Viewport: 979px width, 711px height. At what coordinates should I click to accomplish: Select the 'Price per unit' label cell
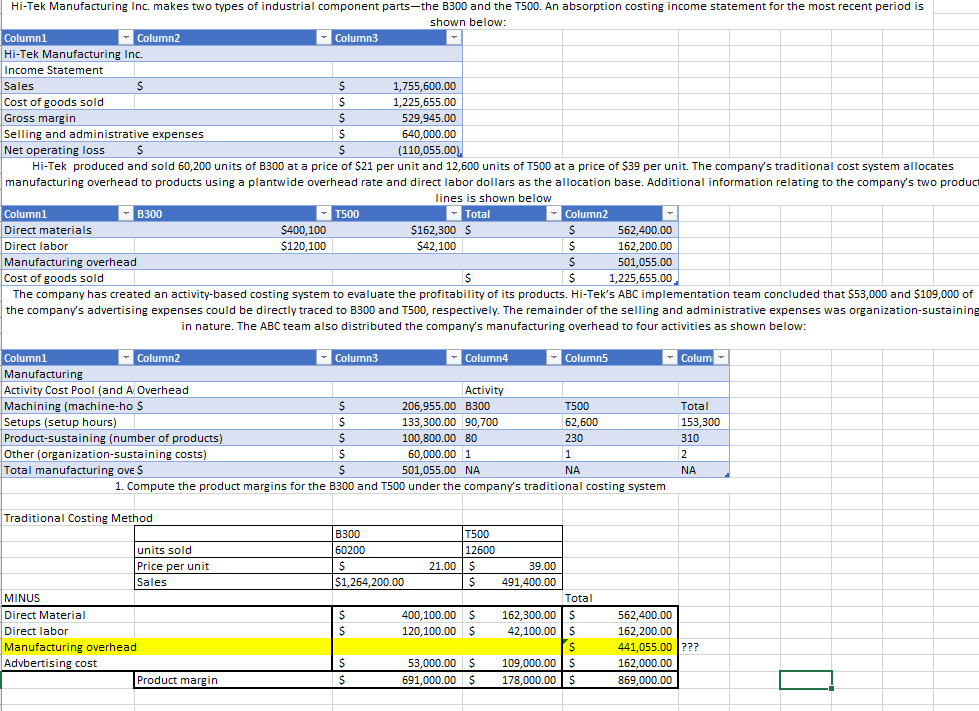click(233, 566)
